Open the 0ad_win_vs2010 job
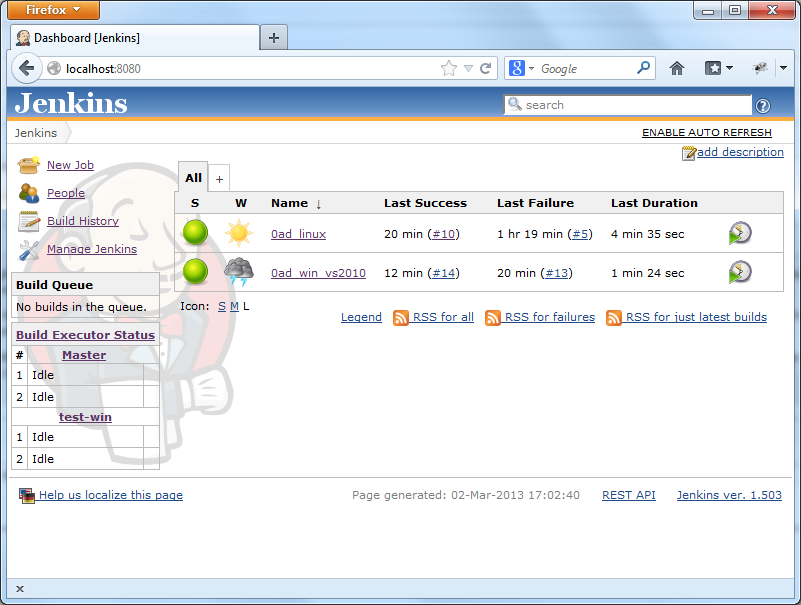The image size is (801, 605). click(x=318, y=273)
